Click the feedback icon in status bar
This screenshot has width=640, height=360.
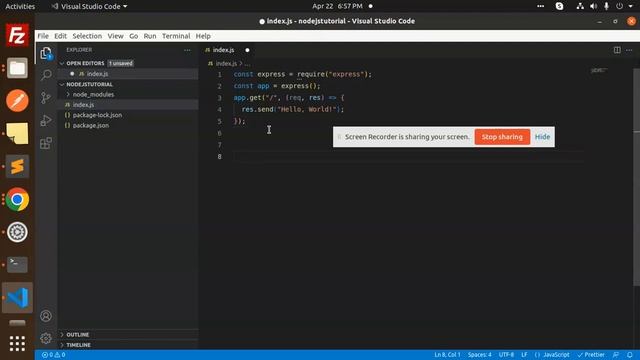click(616, 355)
